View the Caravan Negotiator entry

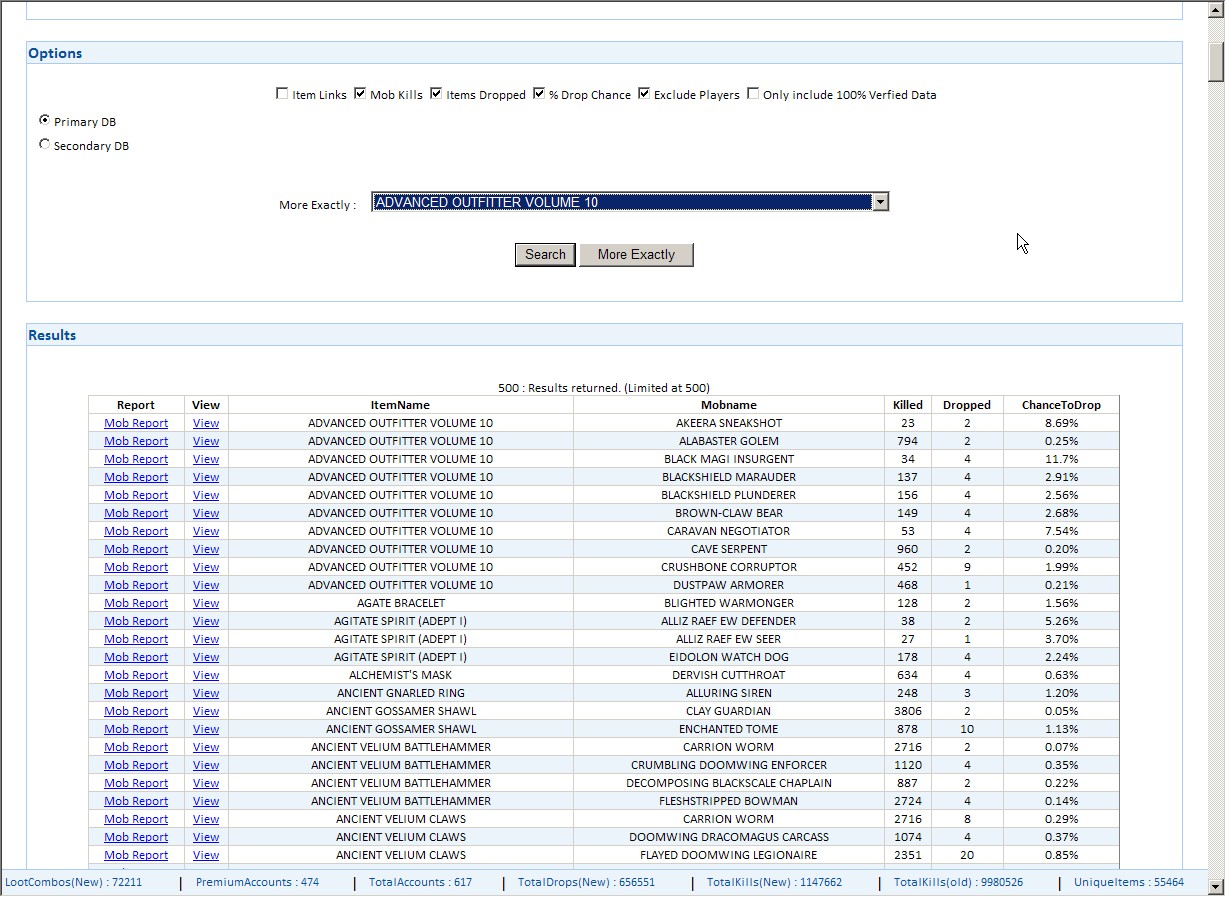[x=206, y=531]
